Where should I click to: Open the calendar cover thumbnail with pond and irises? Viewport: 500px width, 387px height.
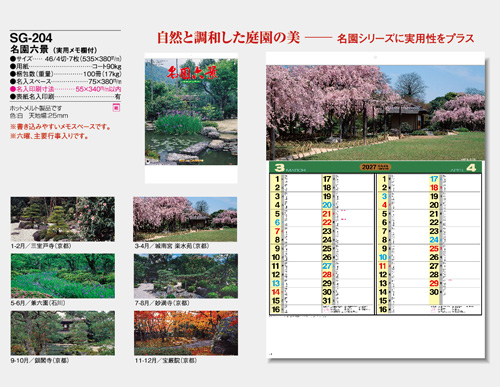tap(191, 112)
